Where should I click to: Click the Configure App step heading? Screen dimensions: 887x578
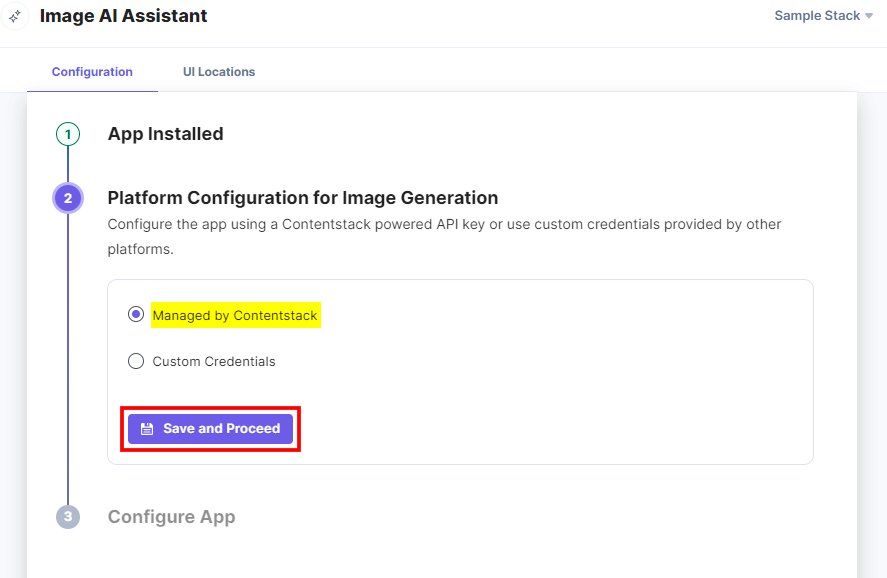171,517
